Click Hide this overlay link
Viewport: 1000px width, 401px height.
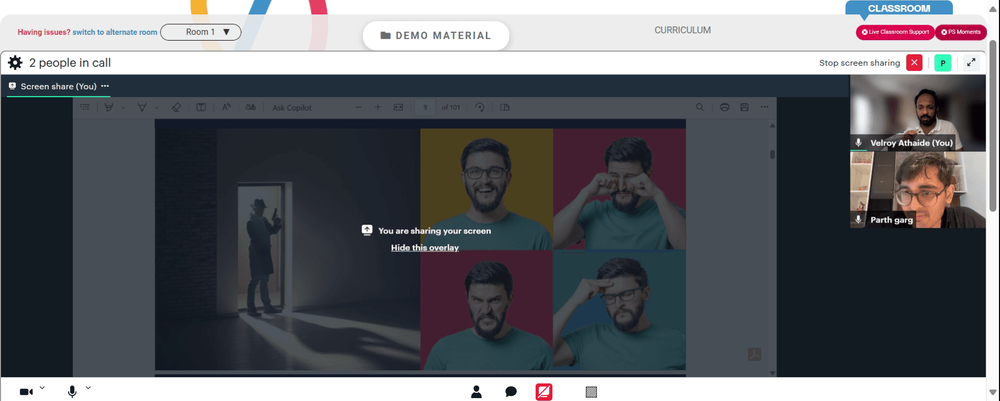425,247
